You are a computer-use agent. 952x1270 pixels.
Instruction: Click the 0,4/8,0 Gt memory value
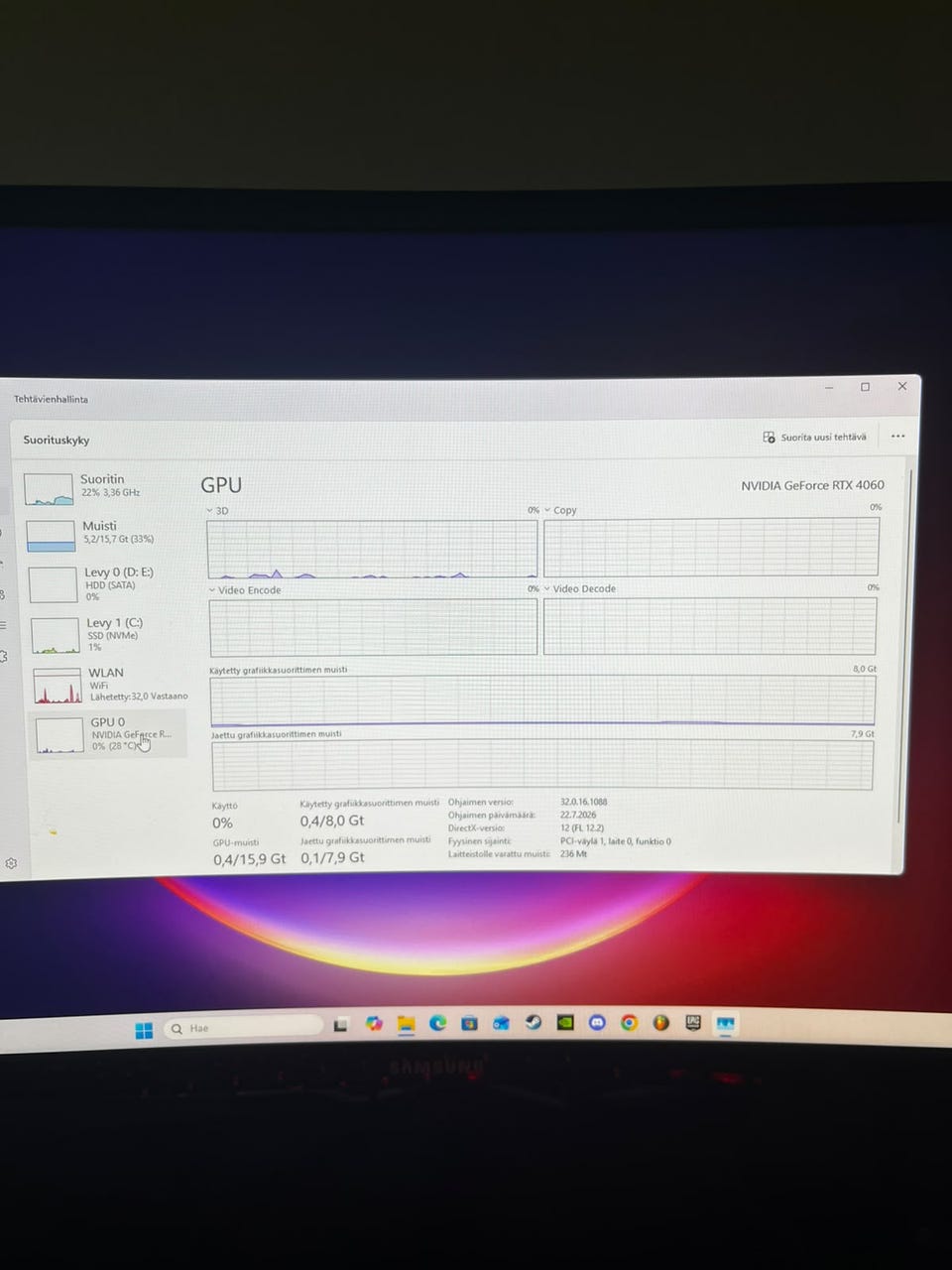click(x=332, y=822)
